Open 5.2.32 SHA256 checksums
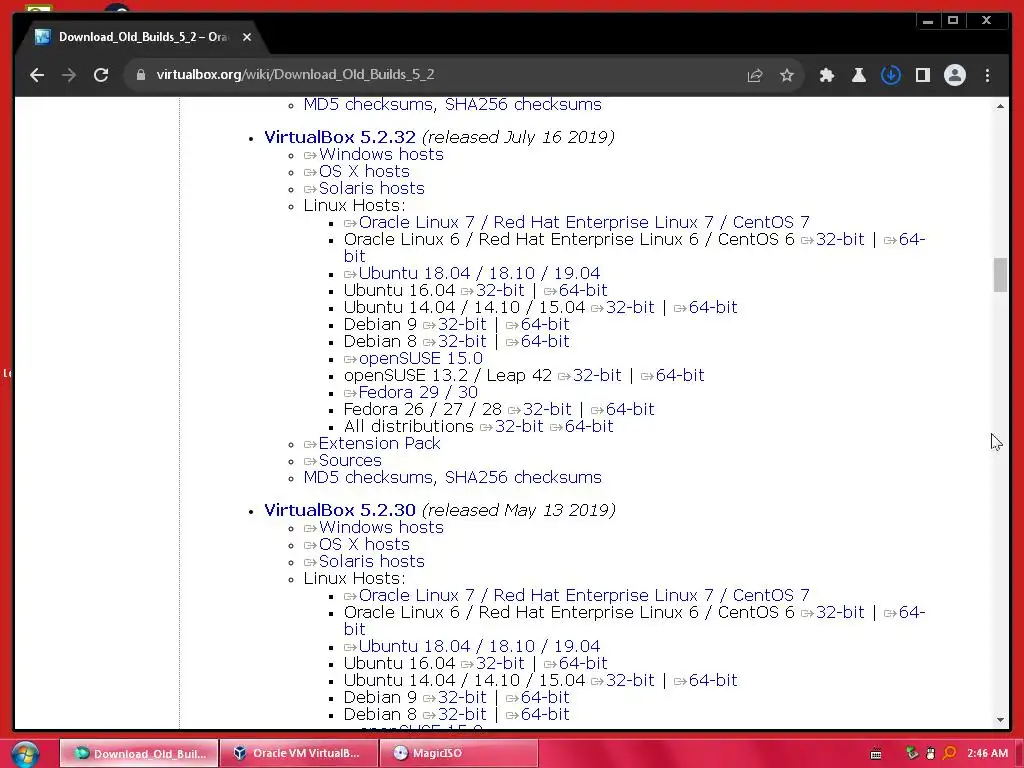 [523, 477]
